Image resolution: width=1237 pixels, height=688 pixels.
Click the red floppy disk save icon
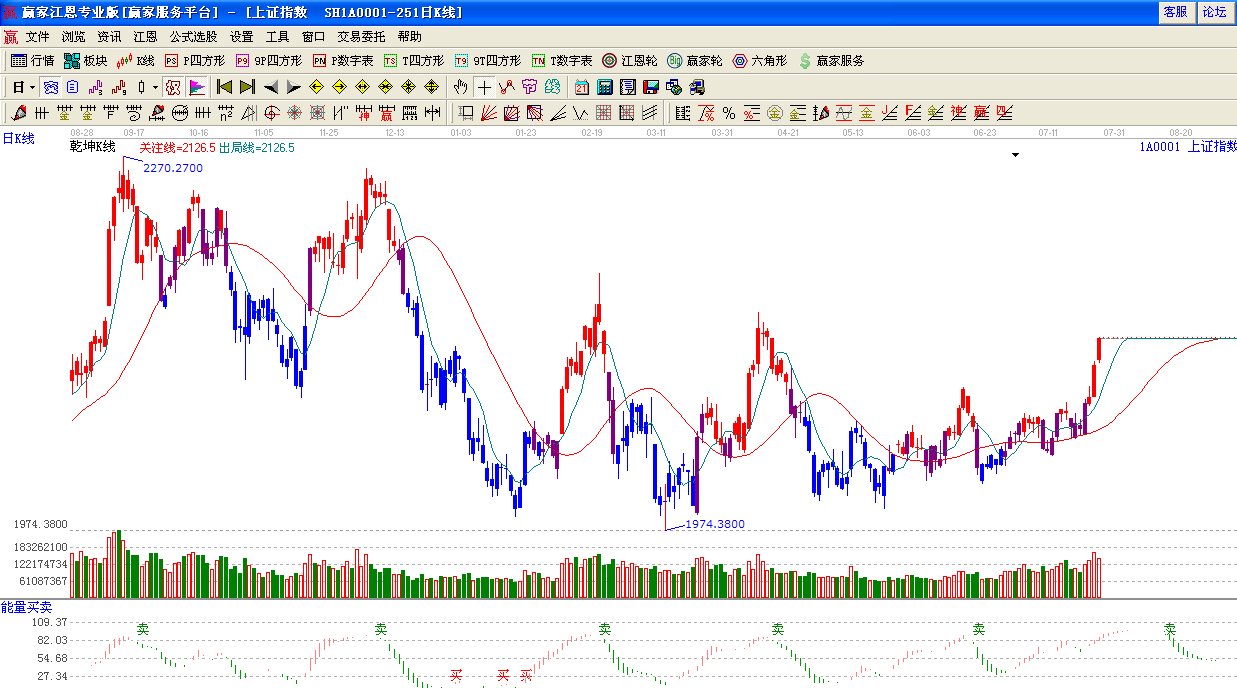tap(651, 87)
